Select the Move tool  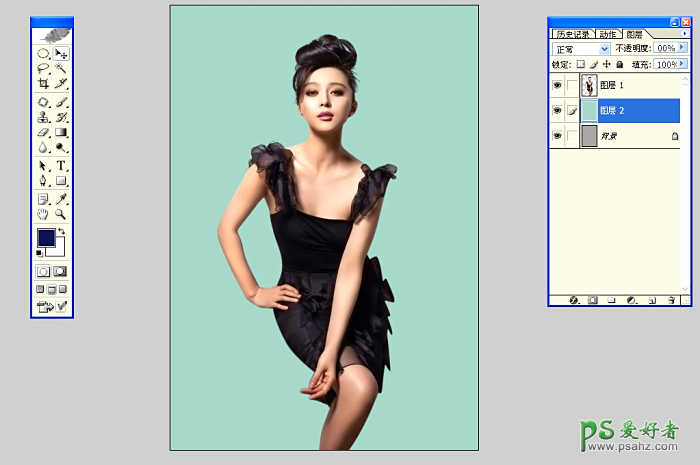61,53
